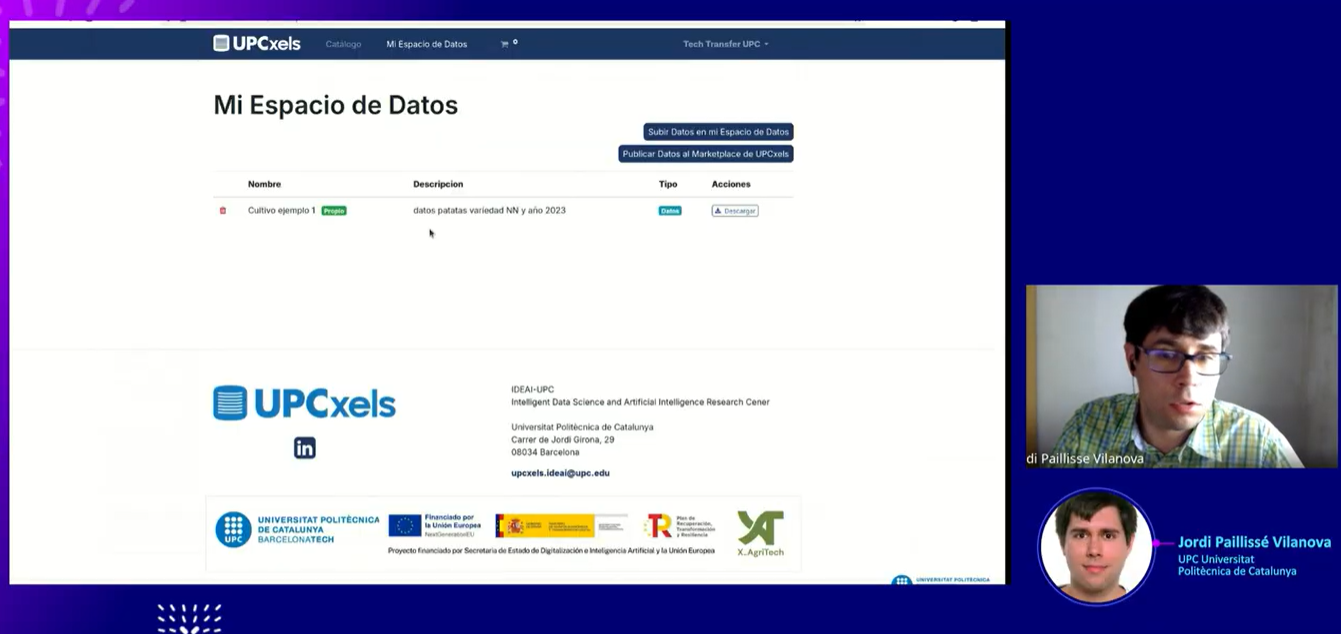Click the Plan de Recuperación logo

pos(680,525)
